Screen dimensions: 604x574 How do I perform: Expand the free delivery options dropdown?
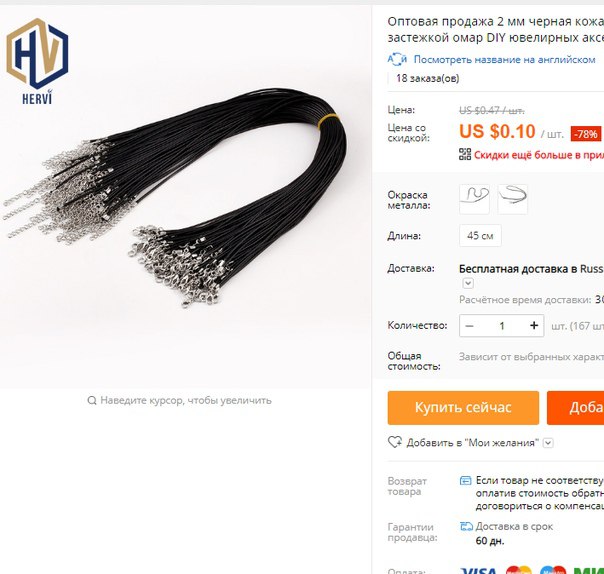468,284
